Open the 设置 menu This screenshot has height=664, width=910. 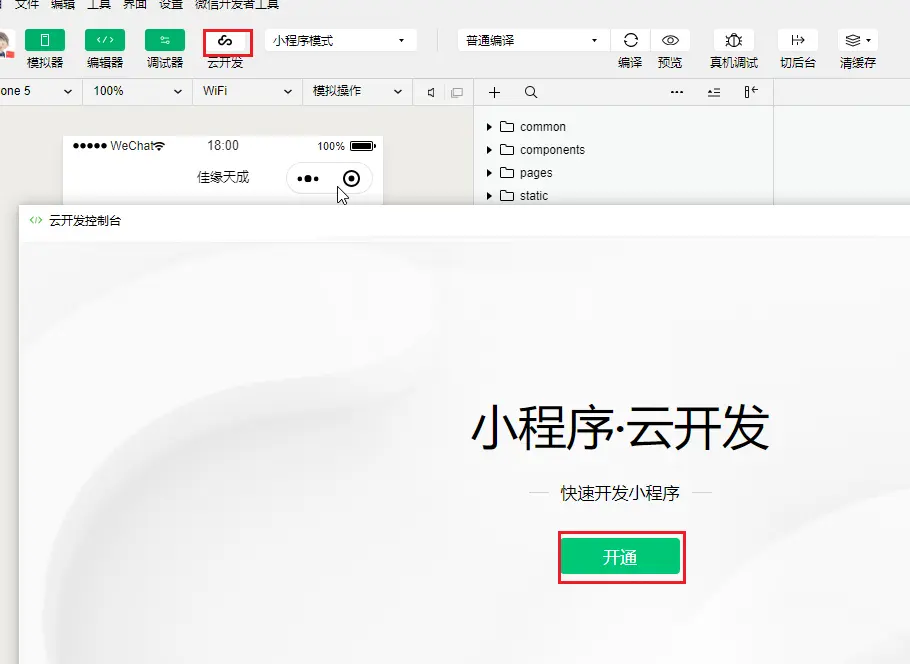click(171, 5)
